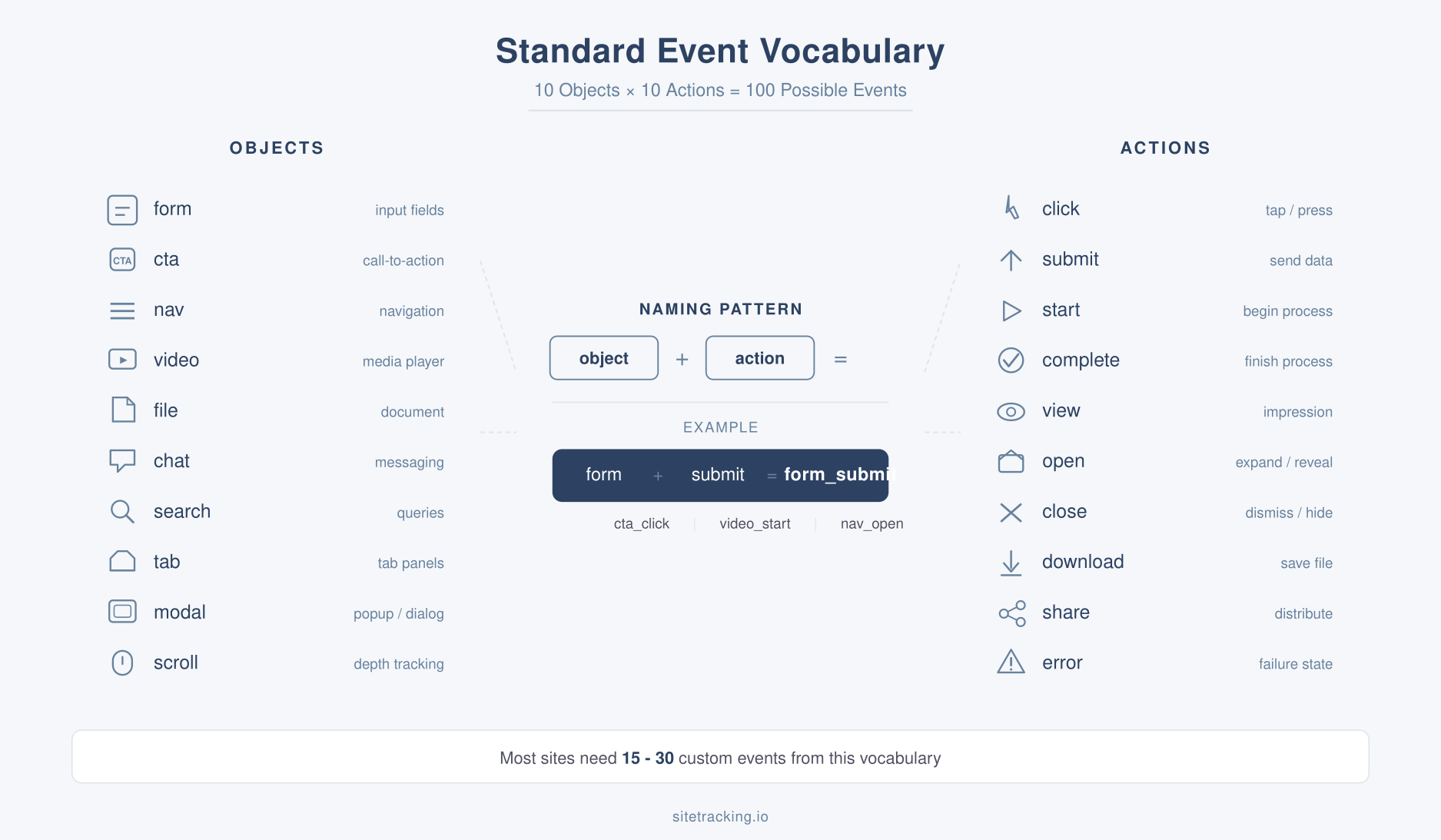The image size is (1441, 840).
Task: Click the object pill in naming pattern
Action: (603, 357)
